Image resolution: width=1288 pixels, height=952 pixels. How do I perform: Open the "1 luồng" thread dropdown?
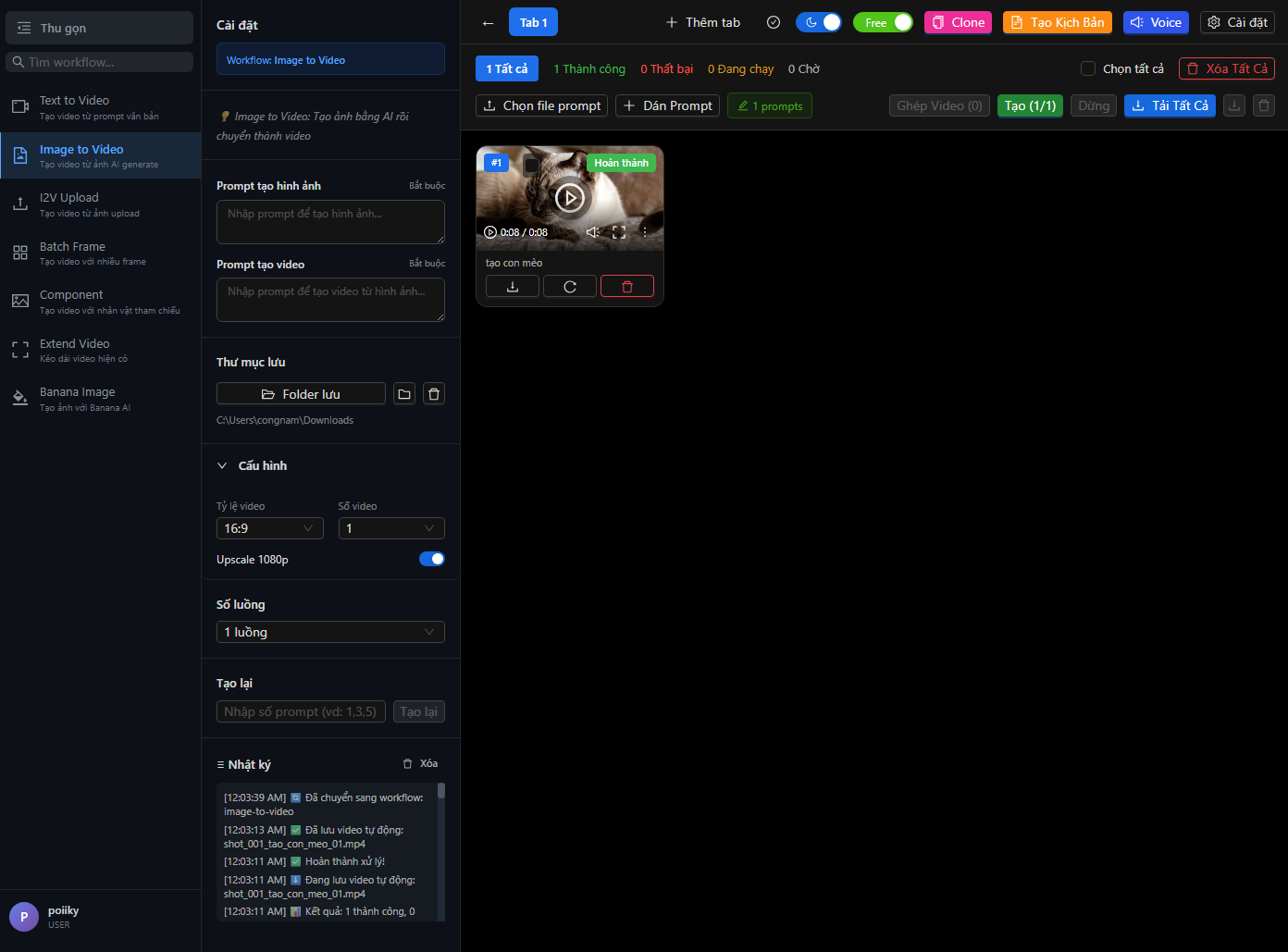pyautogui.click(x=330, y=632)
